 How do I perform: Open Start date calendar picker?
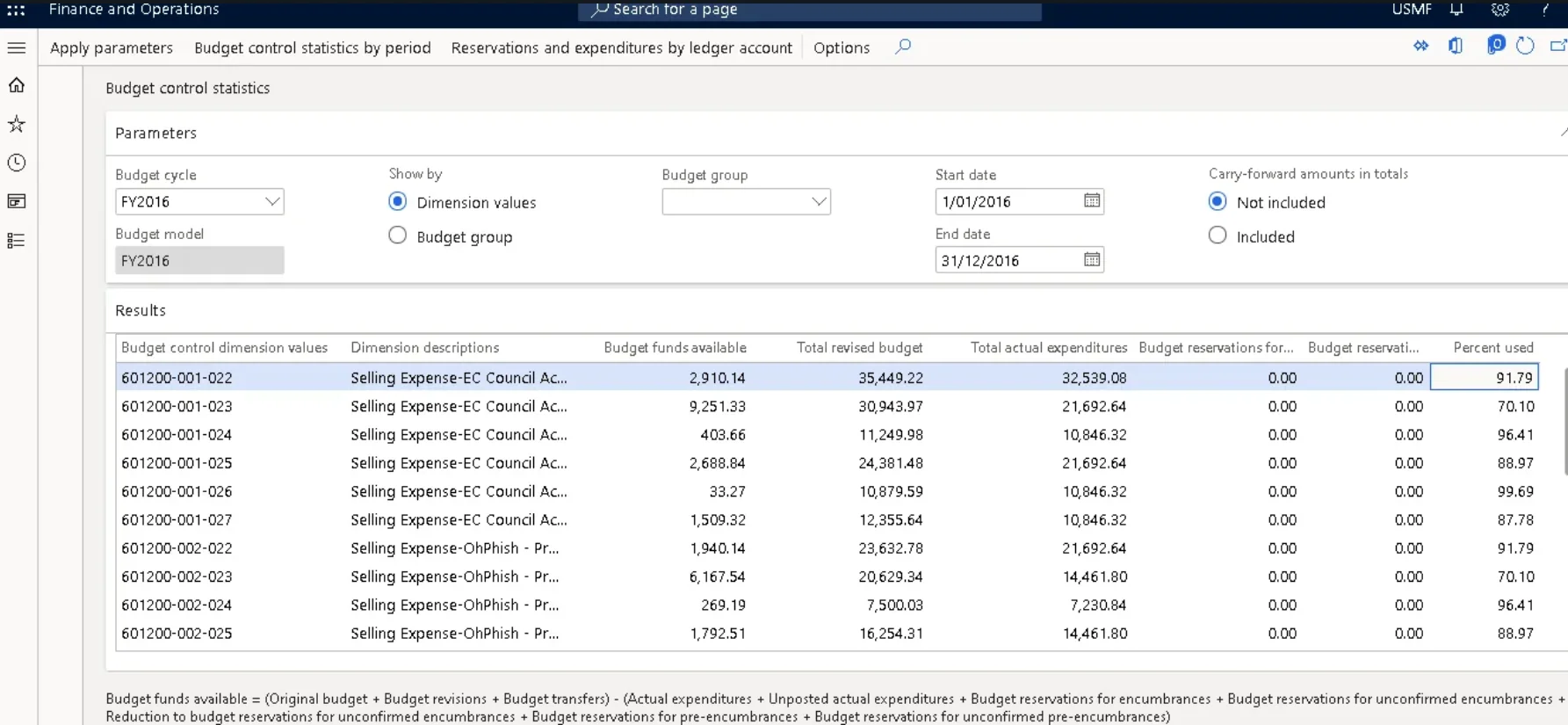[1092, 201]
